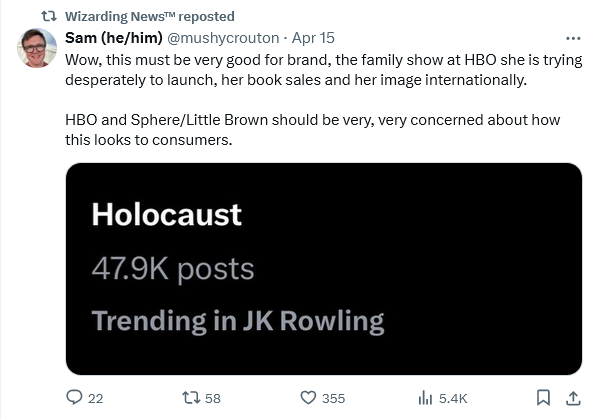Open the Holocaust trending screenshot image

[324, 269]
